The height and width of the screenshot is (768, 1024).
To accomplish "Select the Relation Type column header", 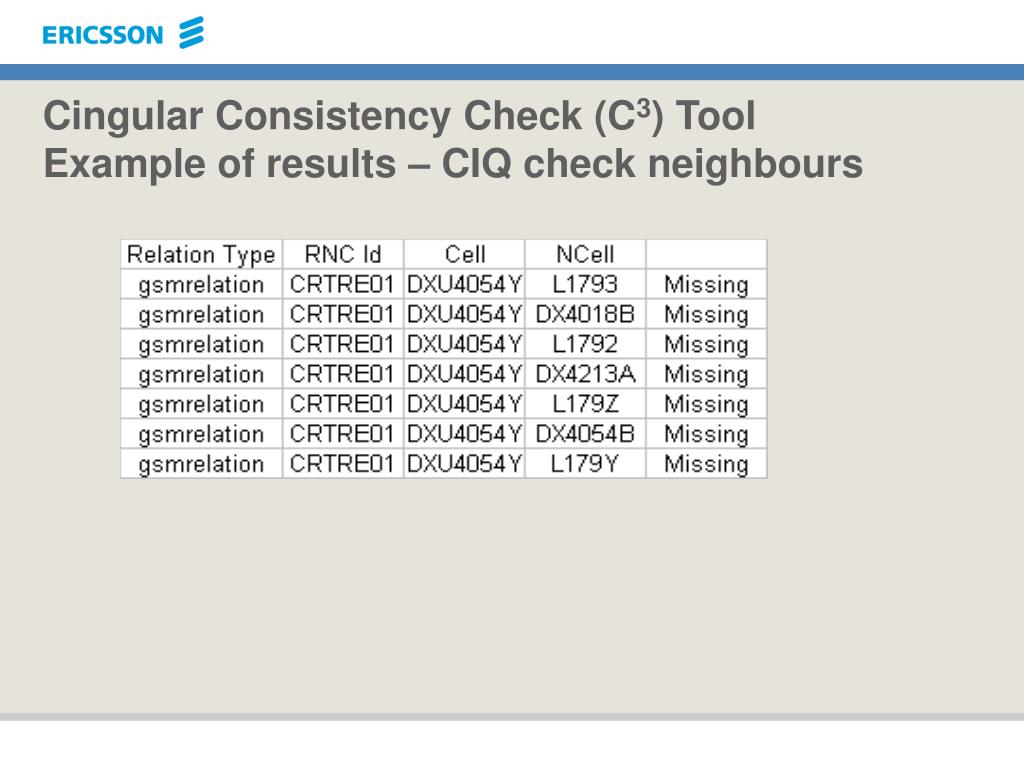I will tap(201, 254).
